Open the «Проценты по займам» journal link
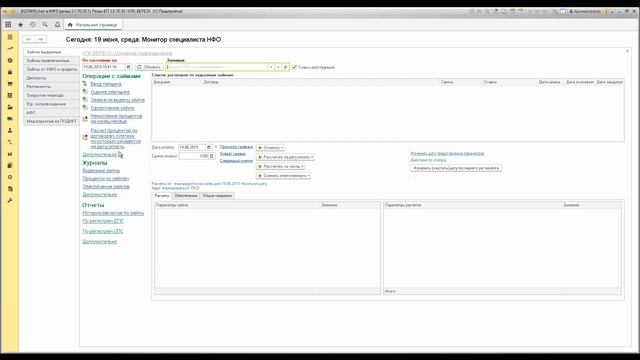The image size is (640, 360). pos(106,178)
